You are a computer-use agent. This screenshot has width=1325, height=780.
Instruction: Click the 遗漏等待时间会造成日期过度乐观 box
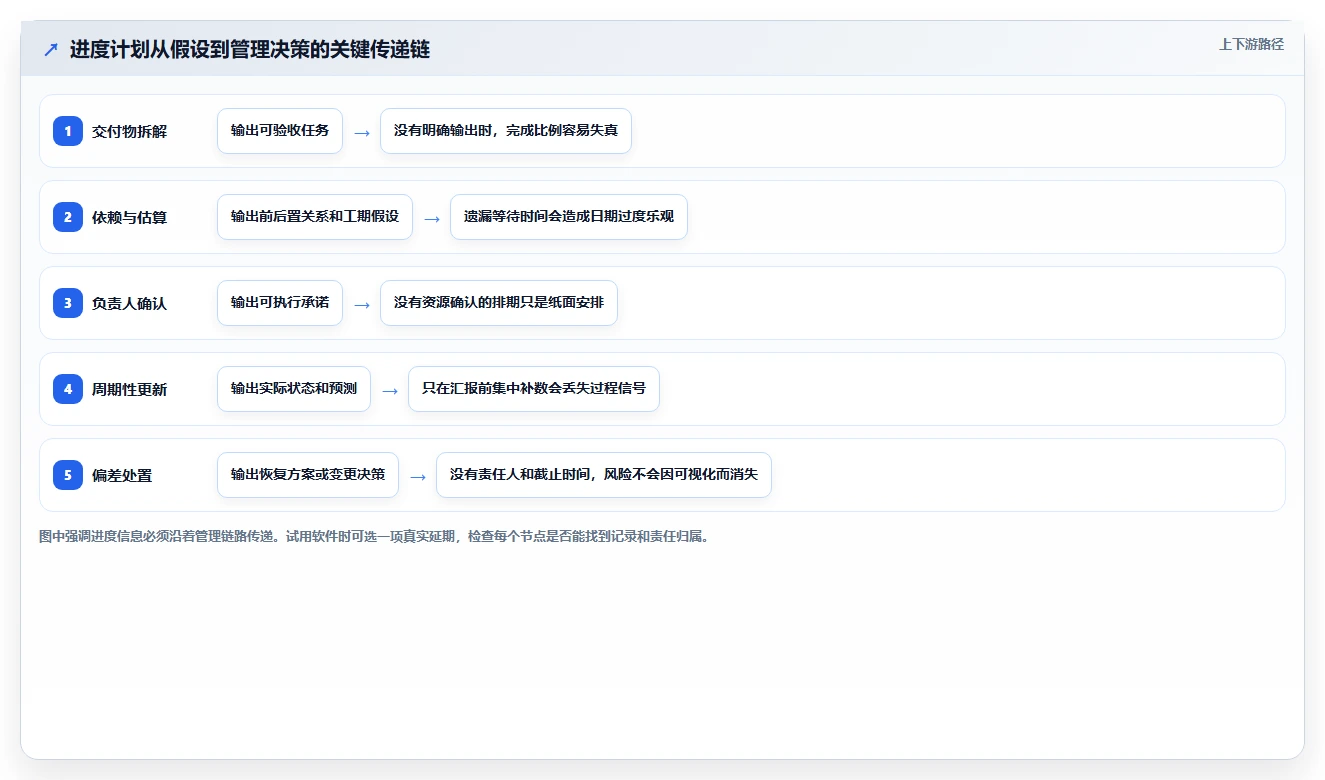point(569,217)
